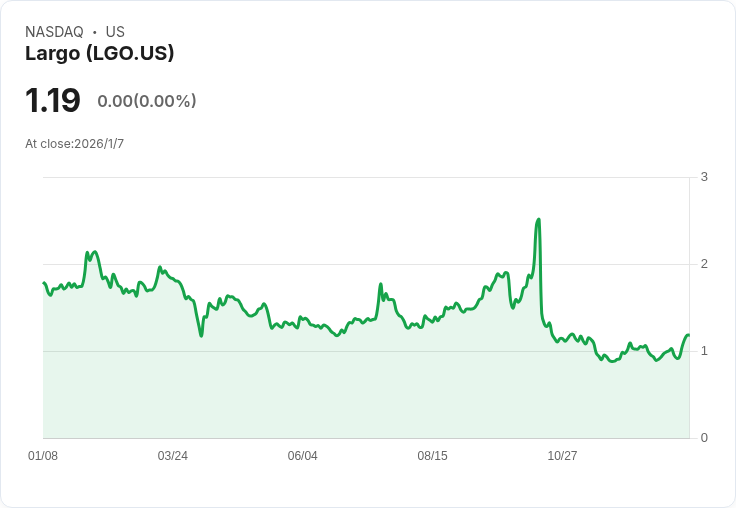This screenshot has width=736, height=508.
Task: Click the leftmost start of the price line
Action: point(44,283)
